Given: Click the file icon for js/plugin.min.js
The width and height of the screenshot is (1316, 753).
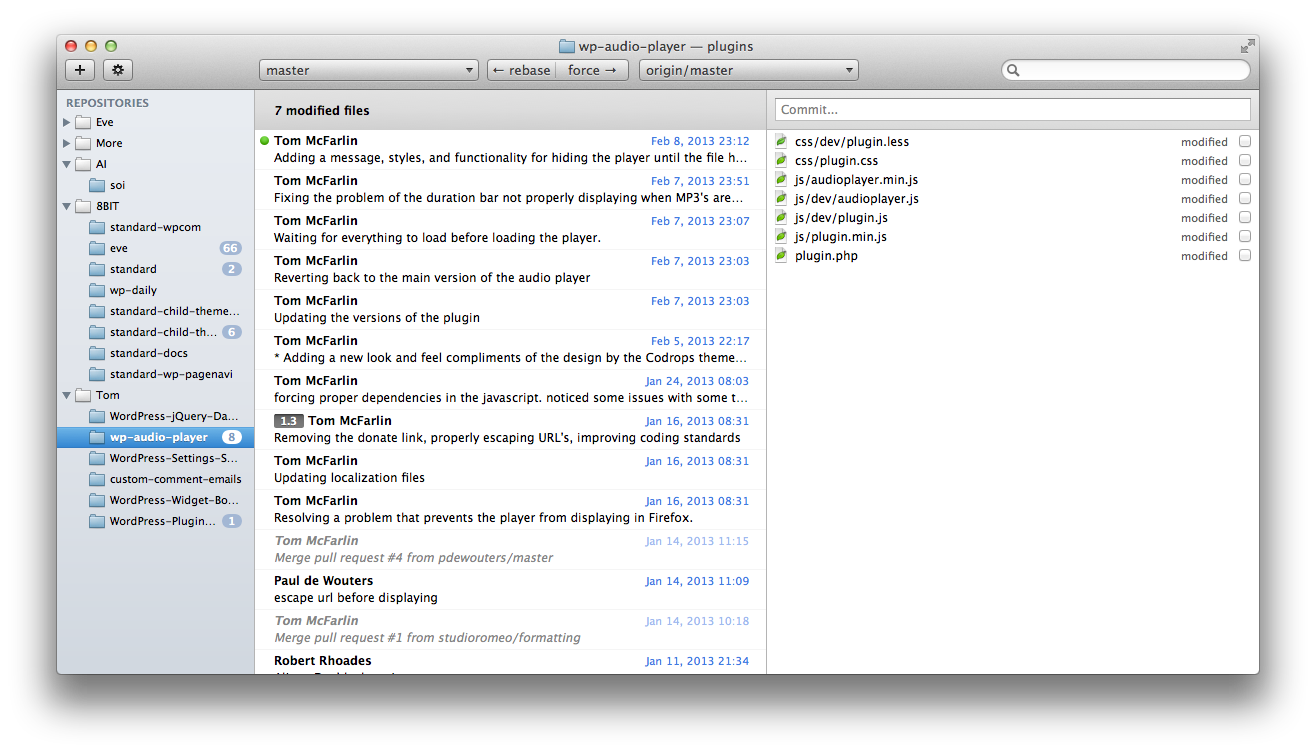Looking at the screenshot, I should [x=782, y=237].
